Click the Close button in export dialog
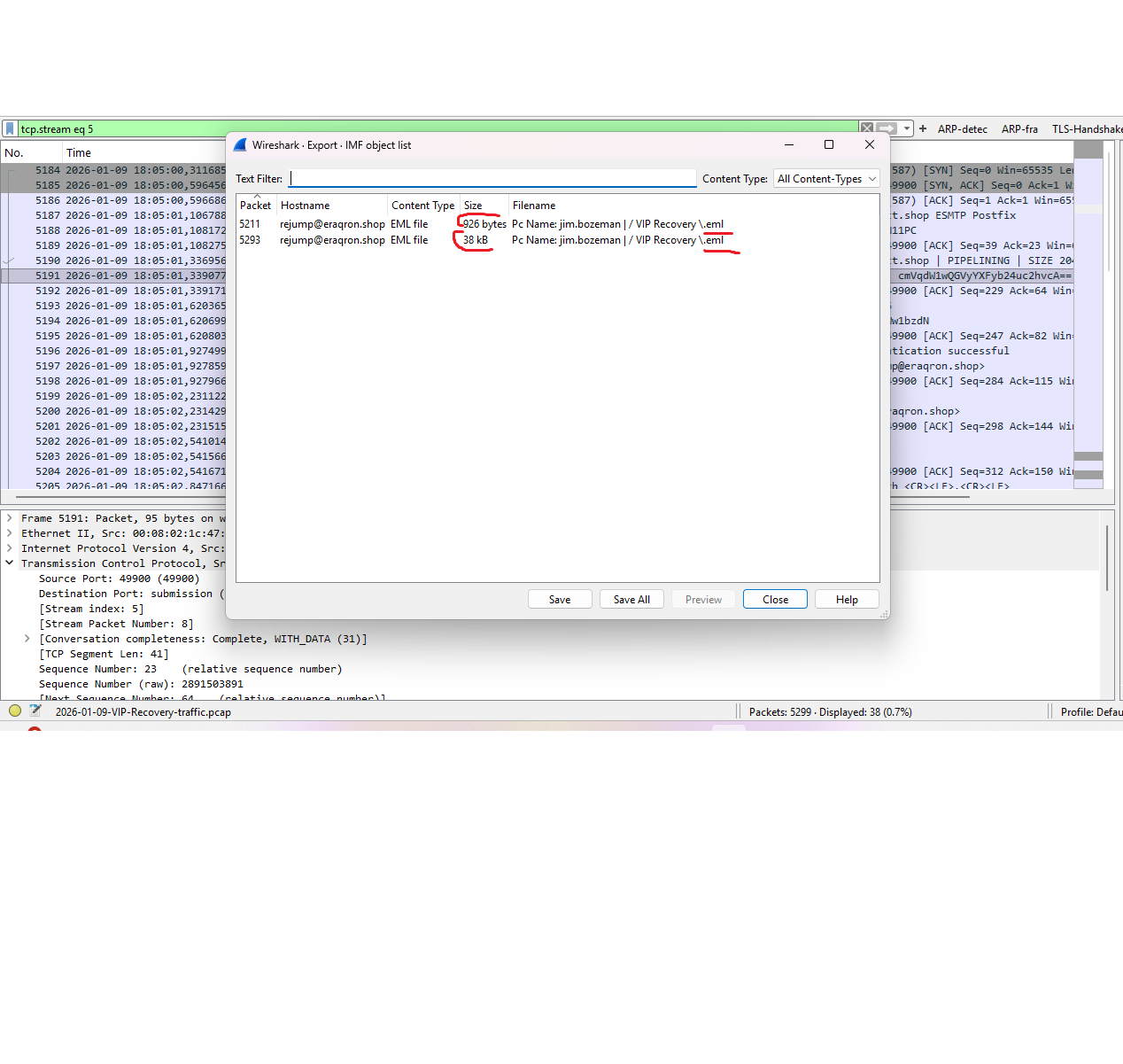Image resolution: width=1123 pixels, height=1064 pixels. click(775, 599)
